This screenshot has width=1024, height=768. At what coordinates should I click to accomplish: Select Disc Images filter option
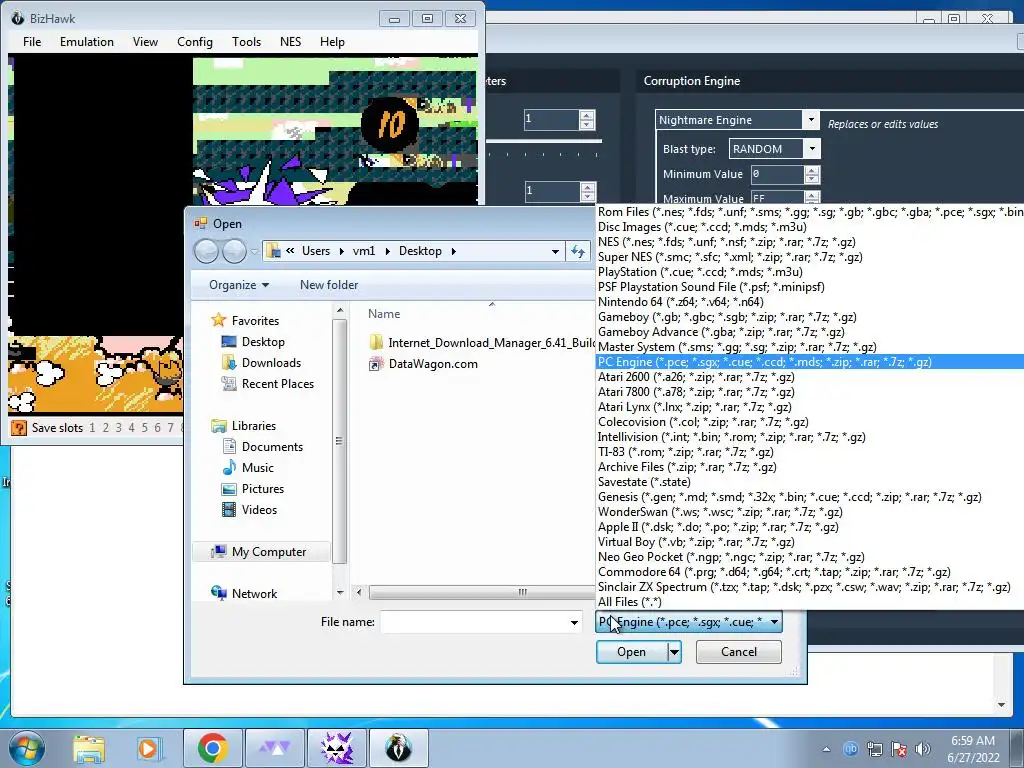(810, 227)
